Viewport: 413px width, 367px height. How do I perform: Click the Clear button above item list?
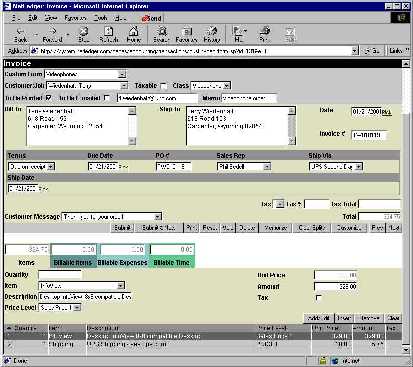tap(393, 318)
